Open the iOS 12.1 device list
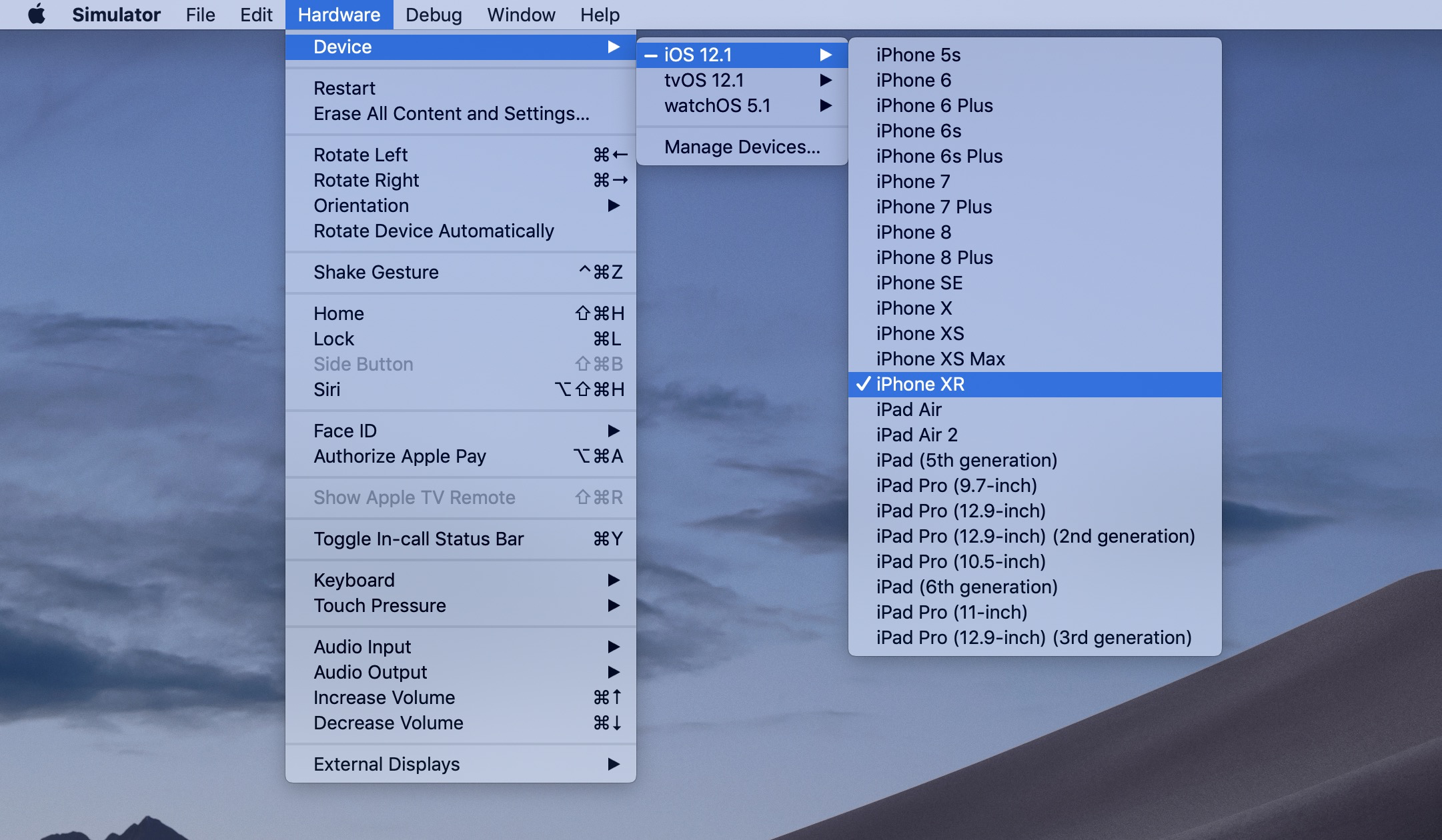The image size is (1442, 840). 742,55
